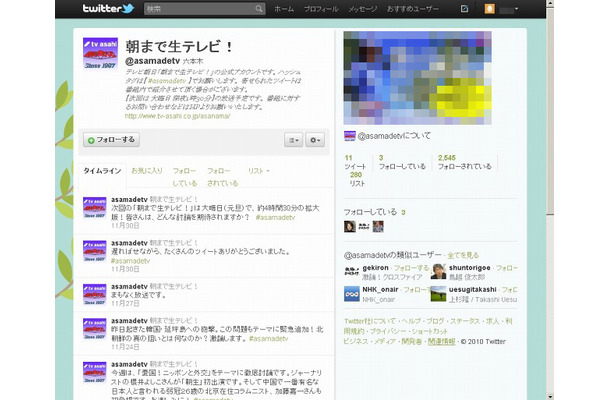Screen dimensions: 610x400
Task: Click NHK_onair user avatar
Action: 352,294
